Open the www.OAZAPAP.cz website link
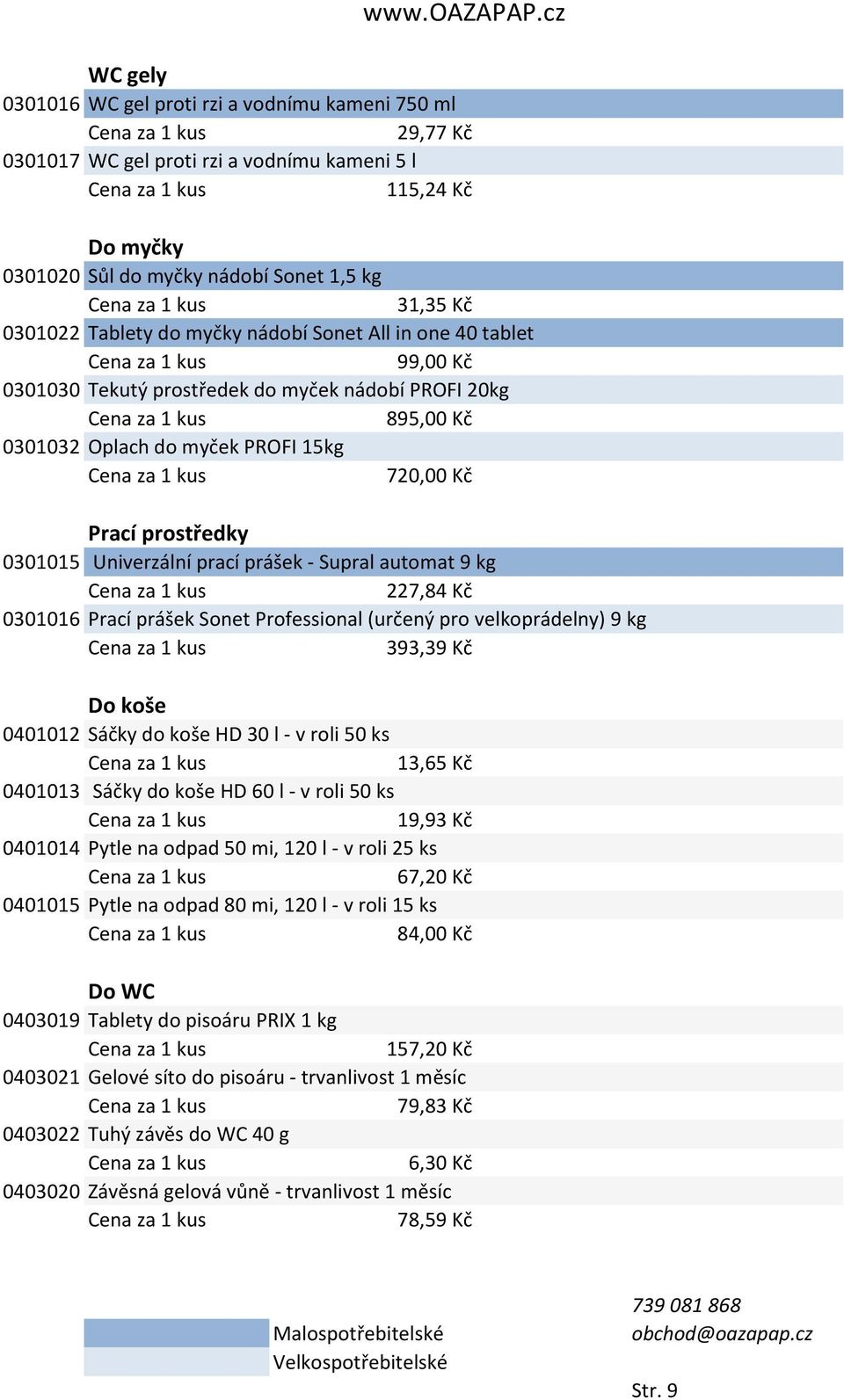The width and height of the screenshot is (844, 1400). click(x=464, y=13)
